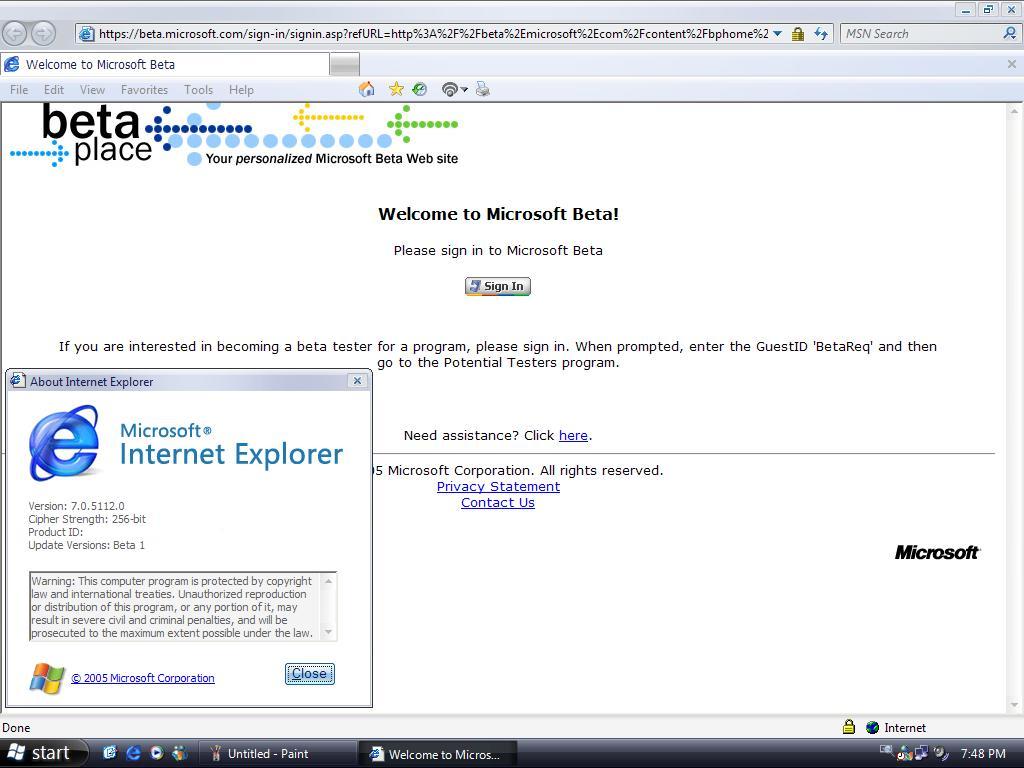Click the 7:48 PM clock
Image resolution: width=1024 pixels, height=768 pixels.
[x=983, y=754]
